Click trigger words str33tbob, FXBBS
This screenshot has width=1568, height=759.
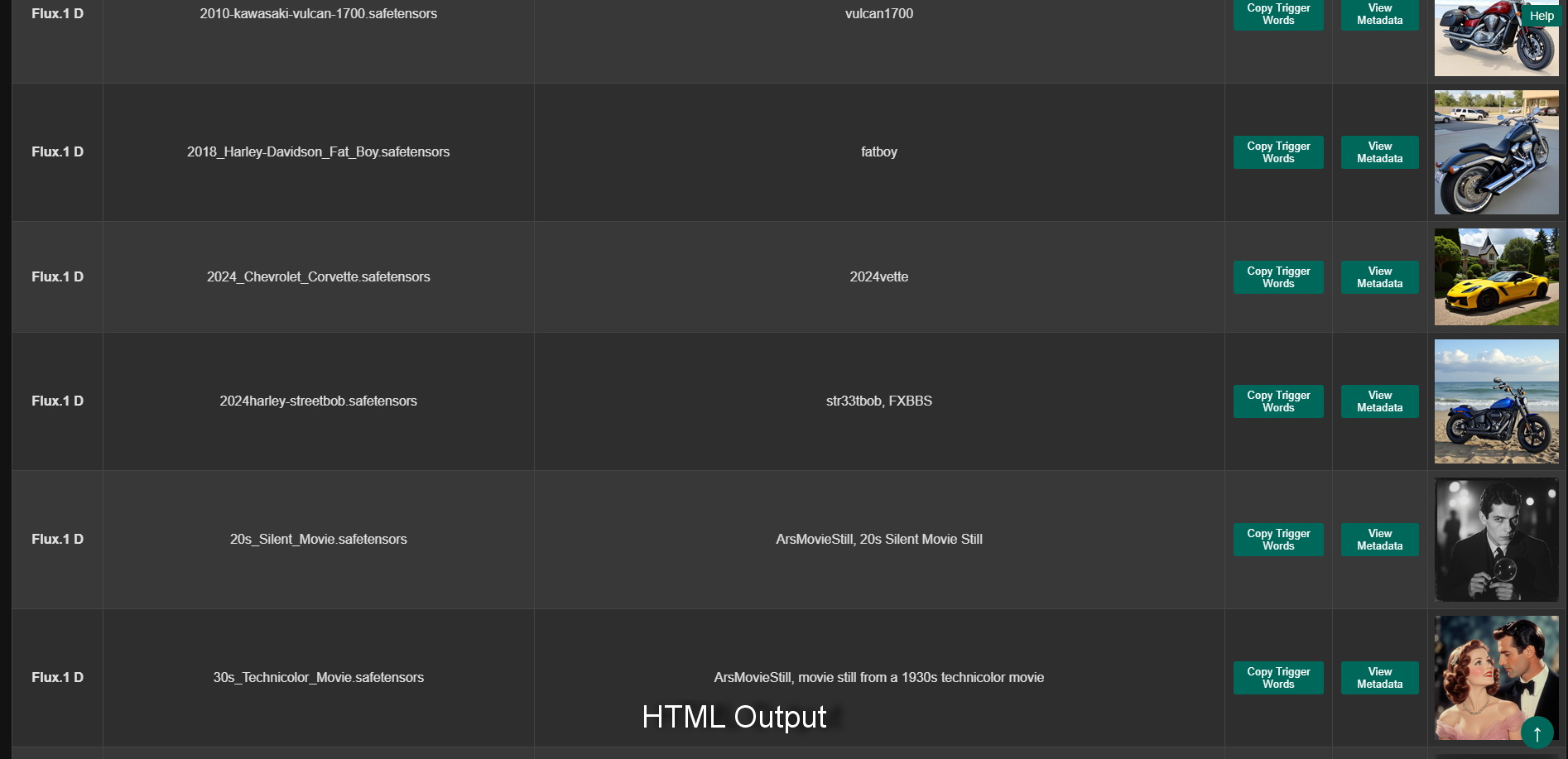[x=879, y=401]
